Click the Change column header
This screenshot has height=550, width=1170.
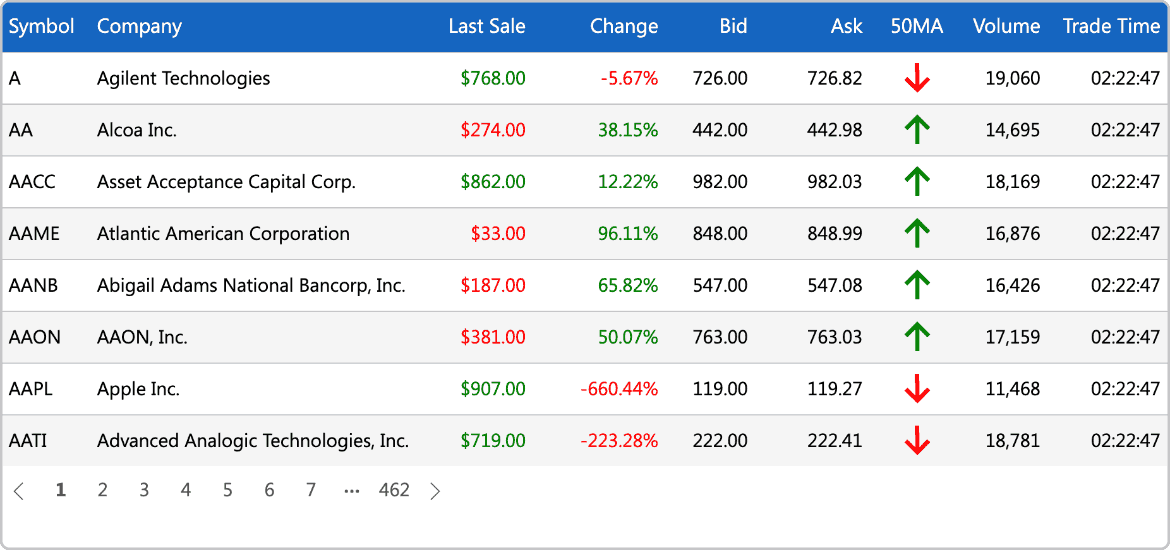coord(624,26)
